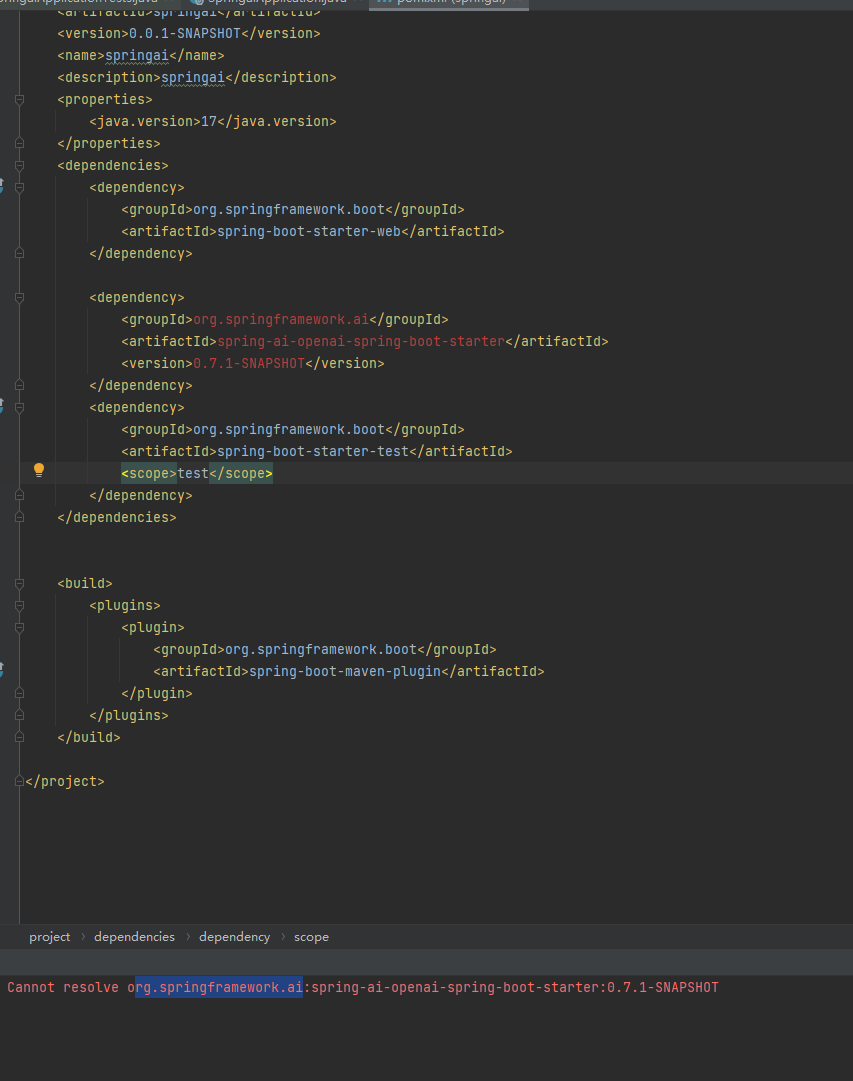This screenshot has width=853, height=1081.
Task: Click red 0.7.1-SNAPSHOT inside the version tag
Action: (249, 363)
